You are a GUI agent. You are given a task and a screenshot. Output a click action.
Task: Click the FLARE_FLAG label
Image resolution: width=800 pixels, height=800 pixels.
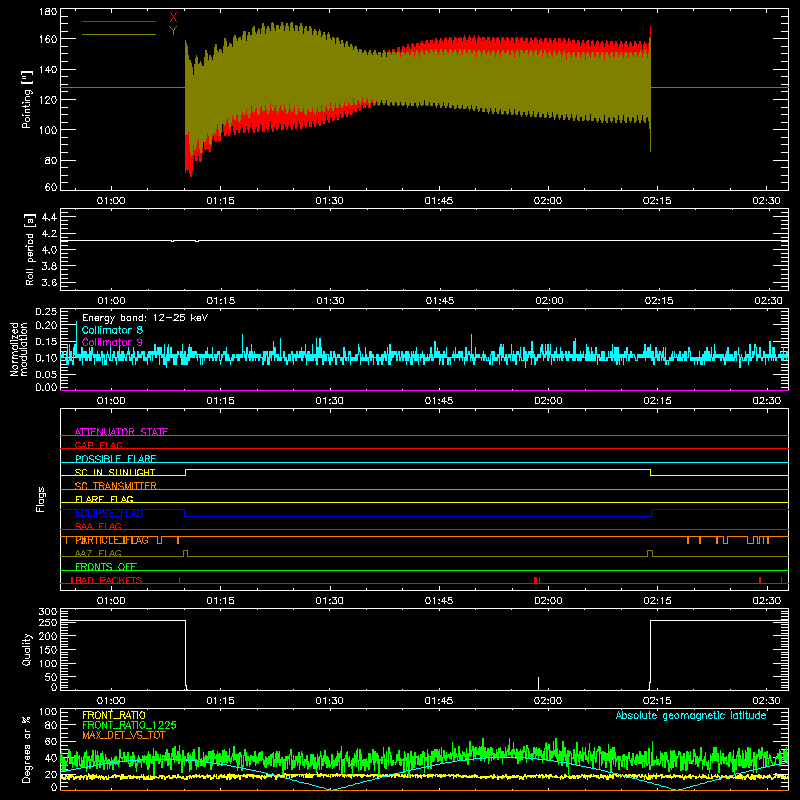pyautogui.click(x=104, y=499)
